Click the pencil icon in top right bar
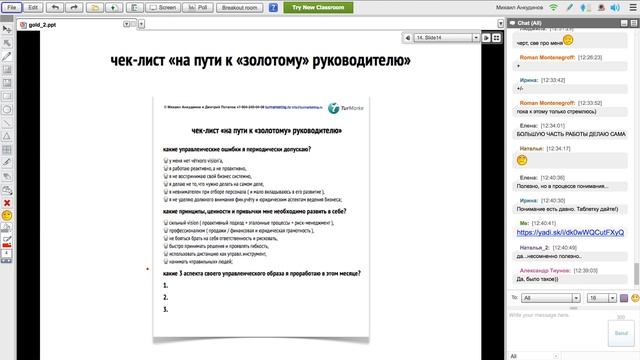 point(570,7)
